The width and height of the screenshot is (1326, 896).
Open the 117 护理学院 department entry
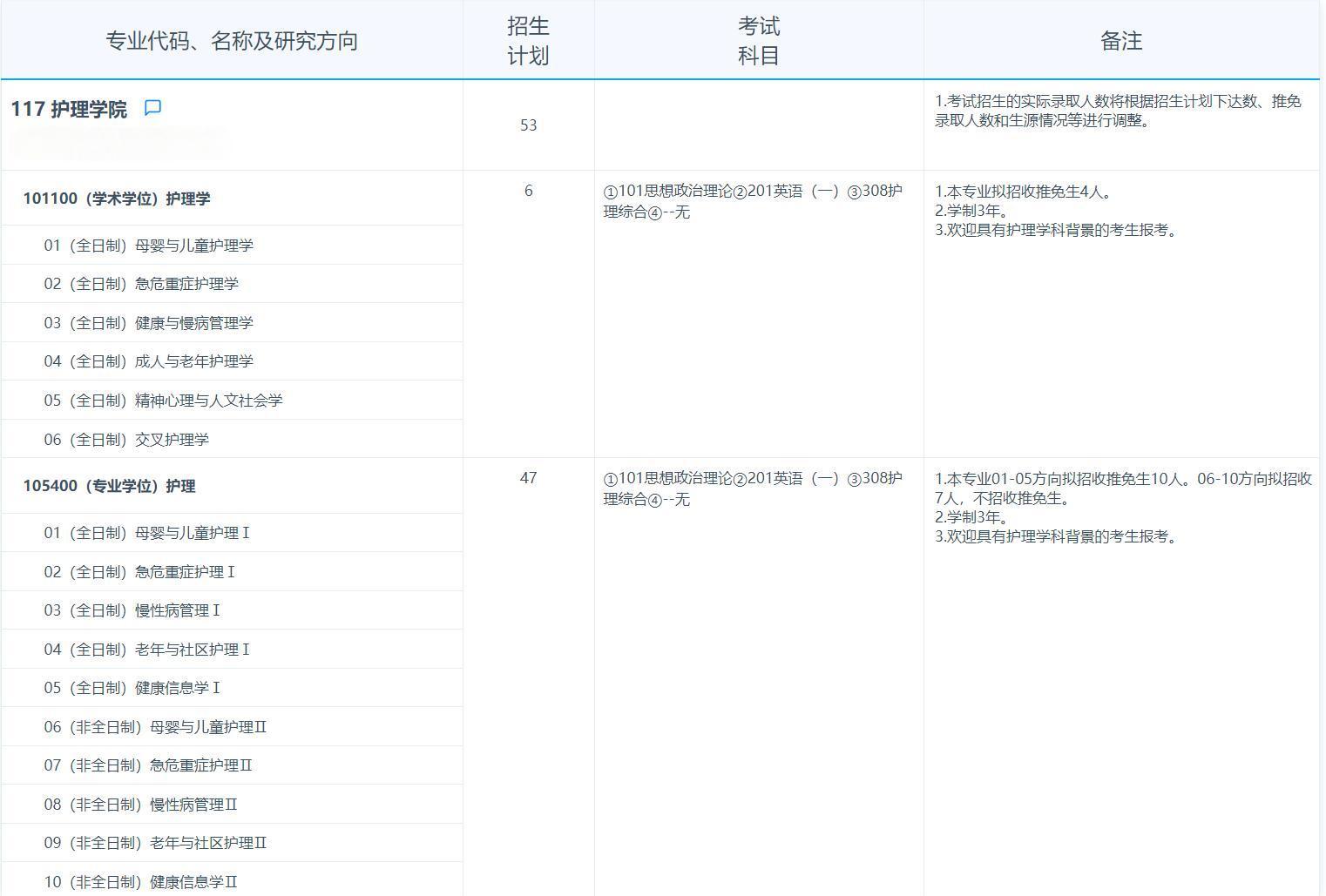70,111
